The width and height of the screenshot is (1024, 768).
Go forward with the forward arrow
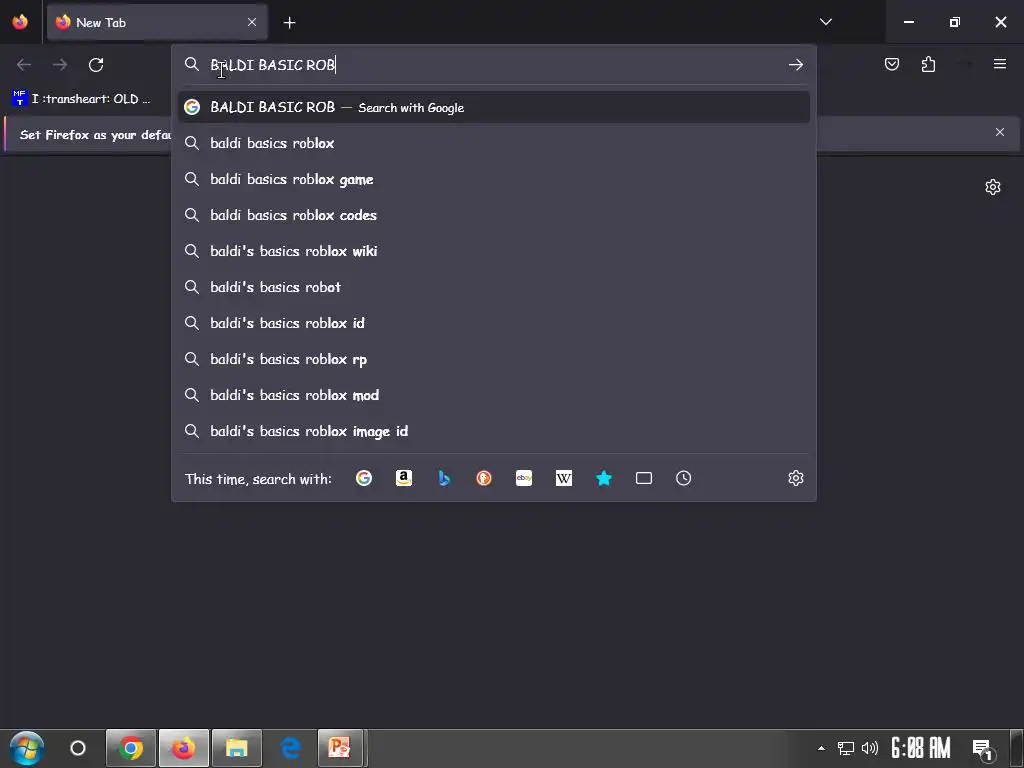point(59,65)
